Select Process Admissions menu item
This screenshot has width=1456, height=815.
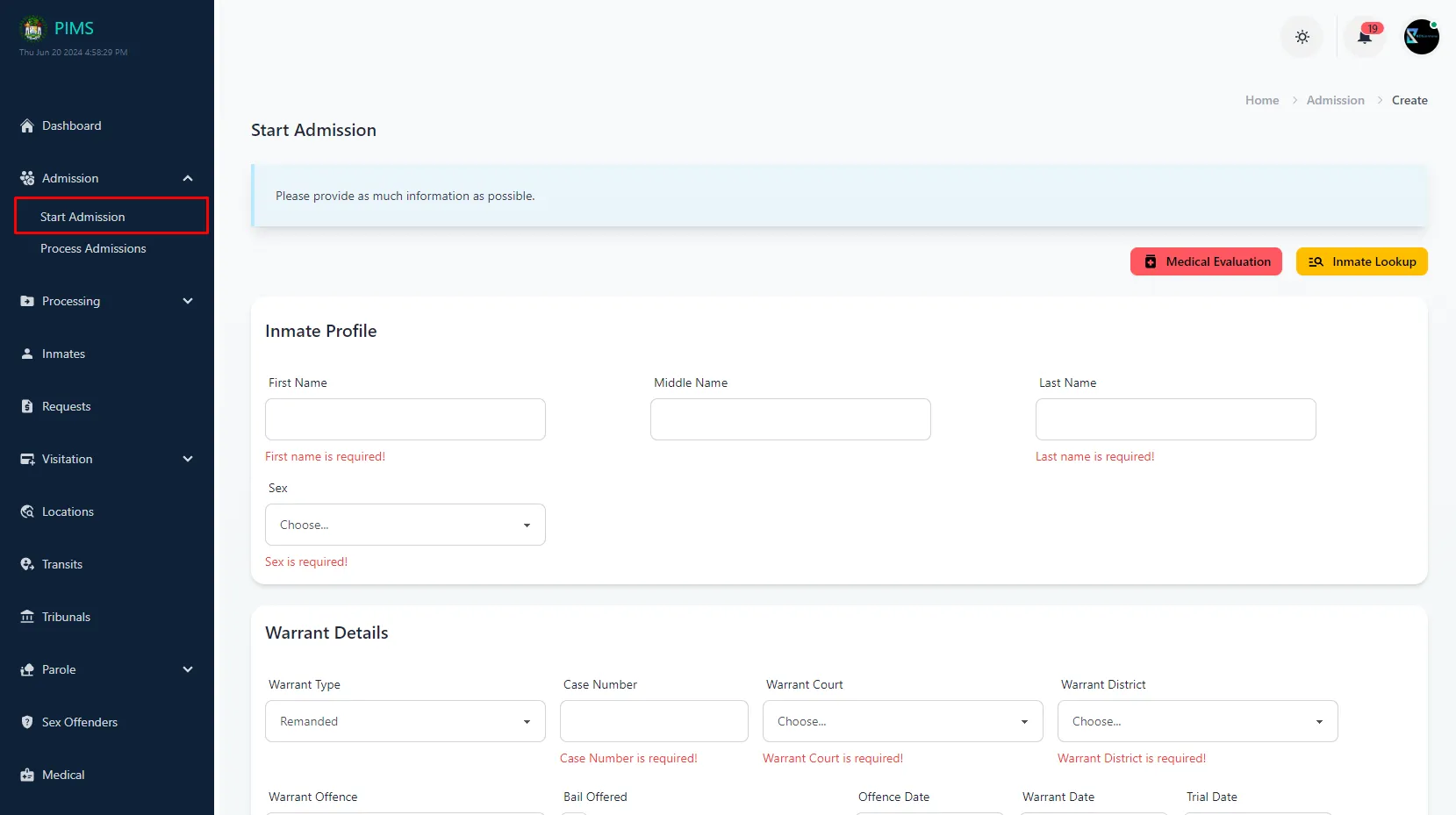click(x=93, y=248)
